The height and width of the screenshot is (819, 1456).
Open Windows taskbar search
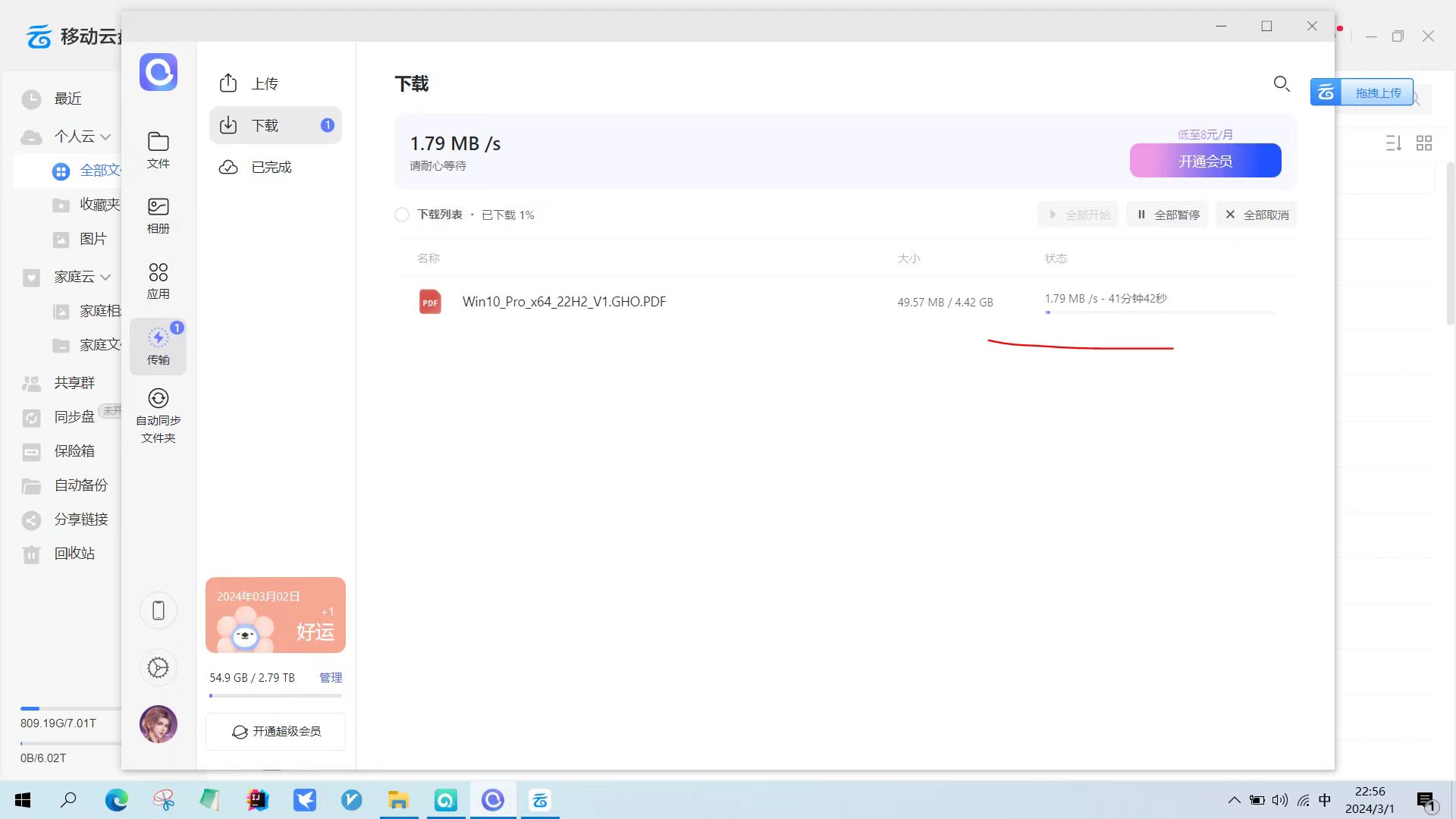point(68,800)
